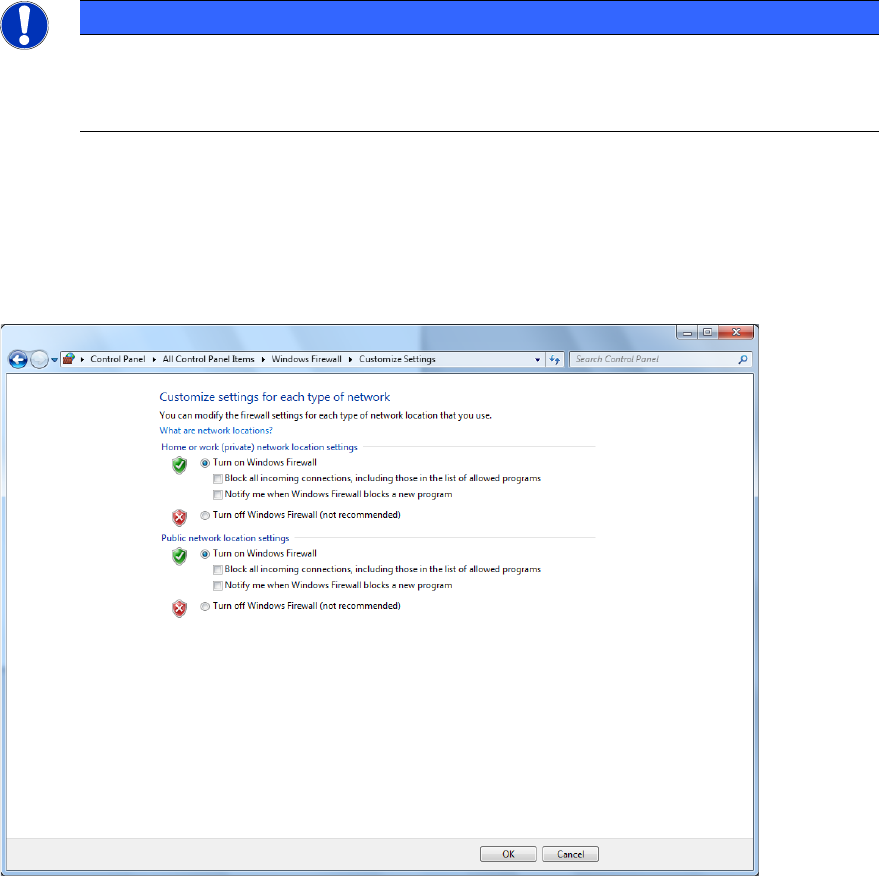This screenshot has height=876, width=879.
Task: Click the Refresh button in address bar
Action: point(554,360)
